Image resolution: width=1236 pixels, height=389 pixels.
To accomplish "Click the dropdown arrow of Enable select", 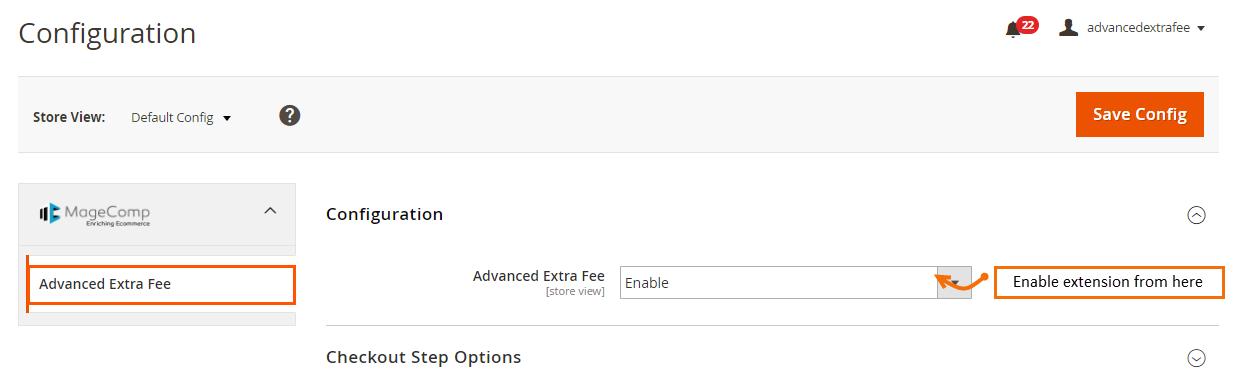I will coord(954,283).
